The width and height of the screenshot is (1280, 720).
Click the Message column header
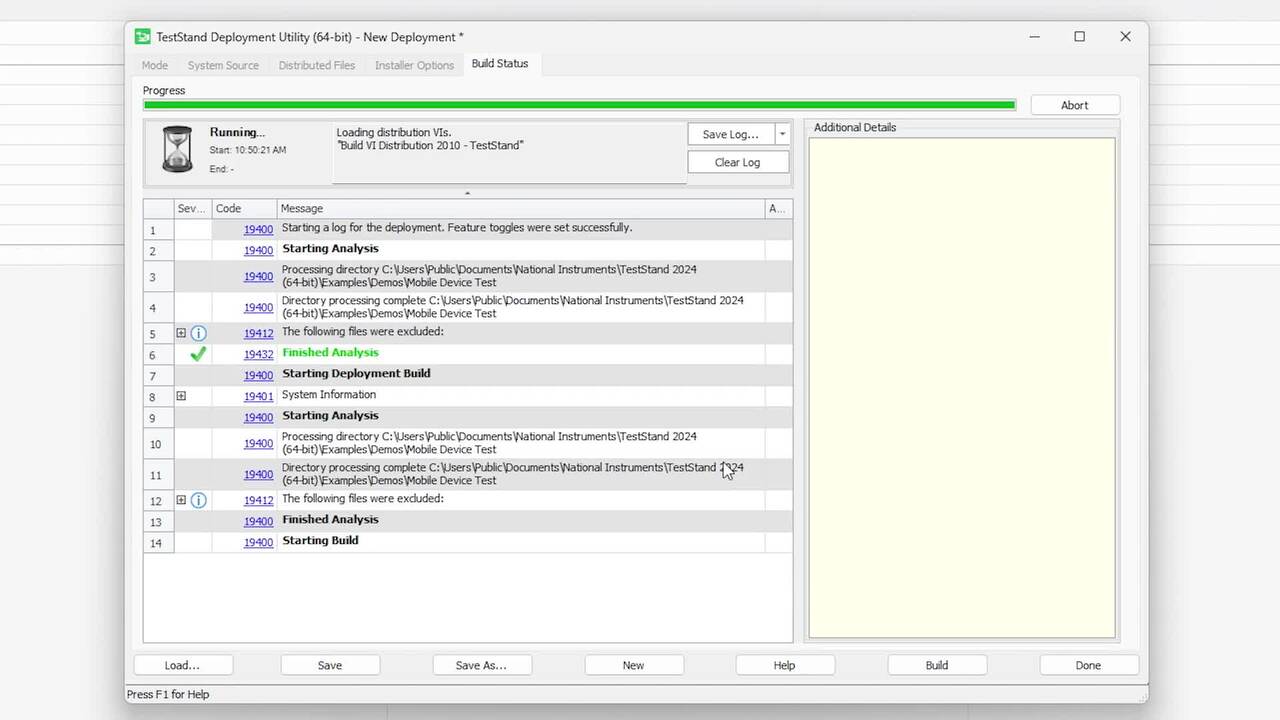click(x=520, y=208)
